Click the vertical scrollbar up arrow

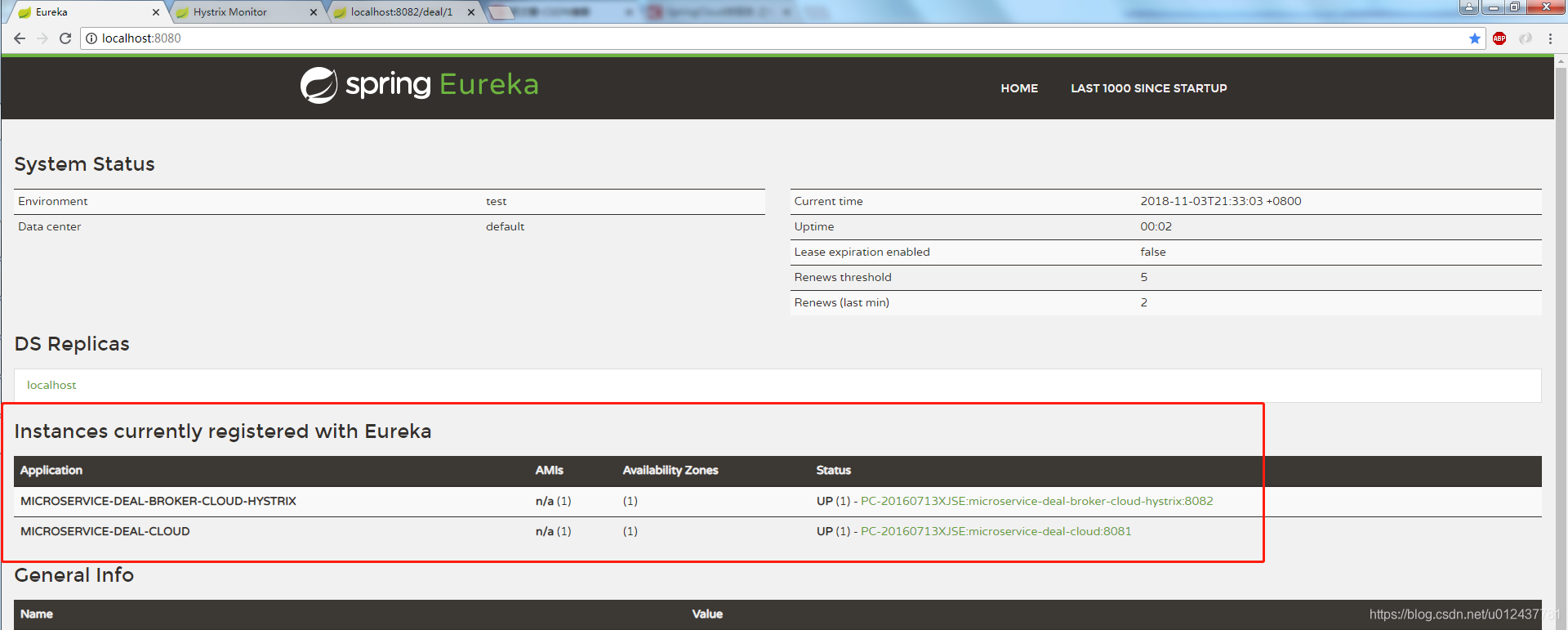pyautogui.click(x=1561, y=61)
